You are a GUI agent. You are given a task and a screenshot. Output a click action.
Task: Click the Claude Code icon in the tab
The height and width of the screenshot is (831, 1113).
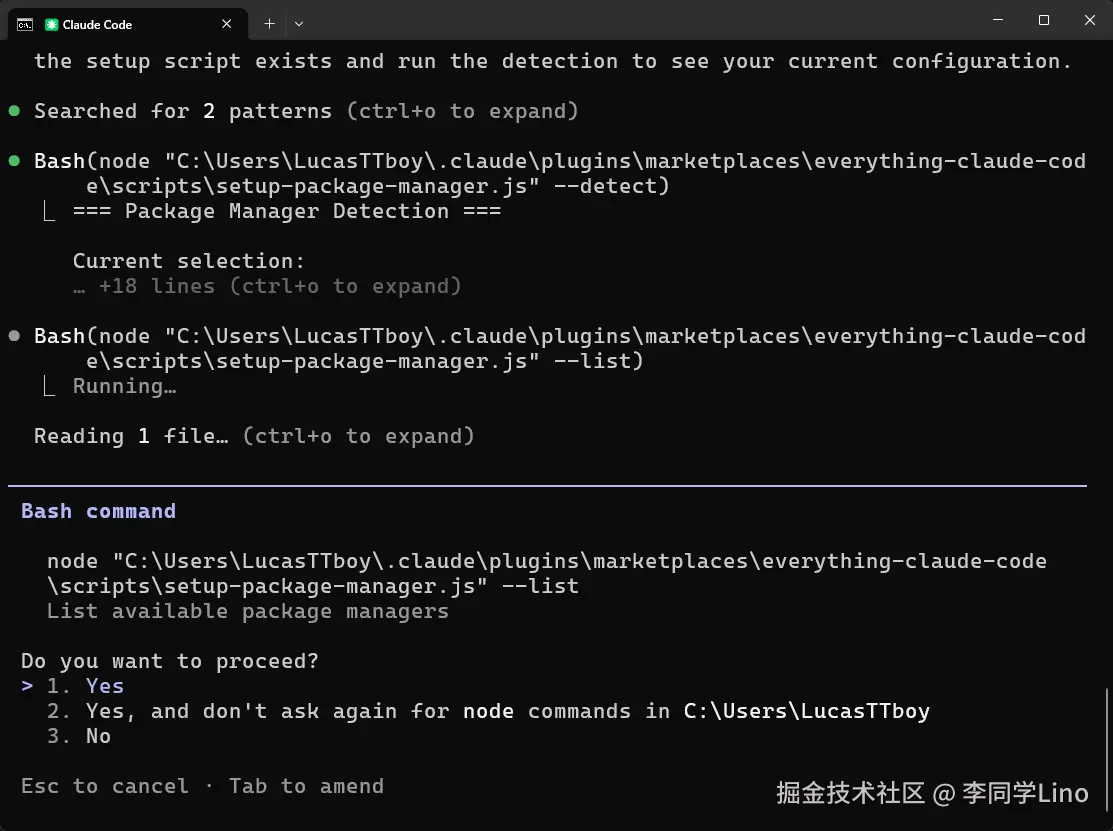52,24
